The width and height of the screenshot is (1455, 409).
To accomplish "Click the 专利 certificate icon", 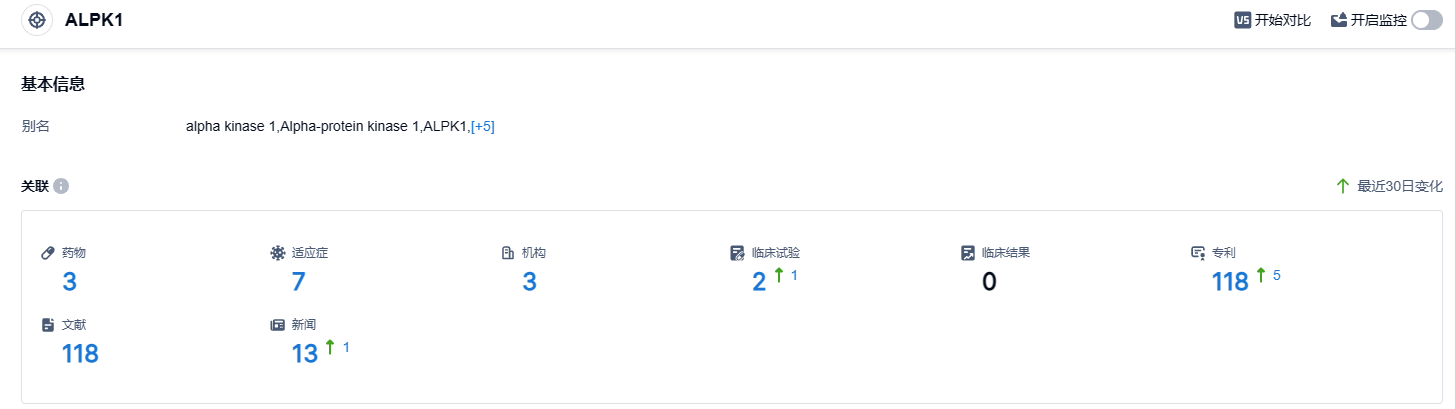I will [1198, 253].
